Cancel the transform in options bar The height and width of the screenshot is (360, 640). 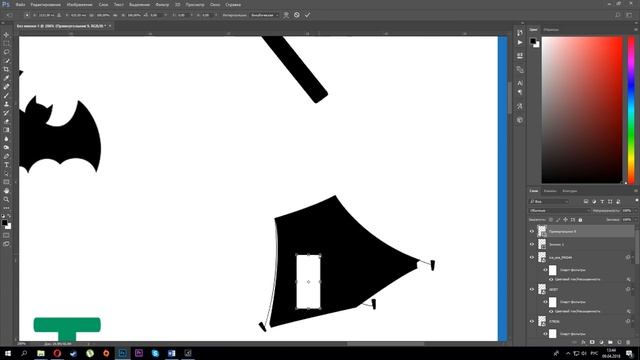tap(297, 15)
